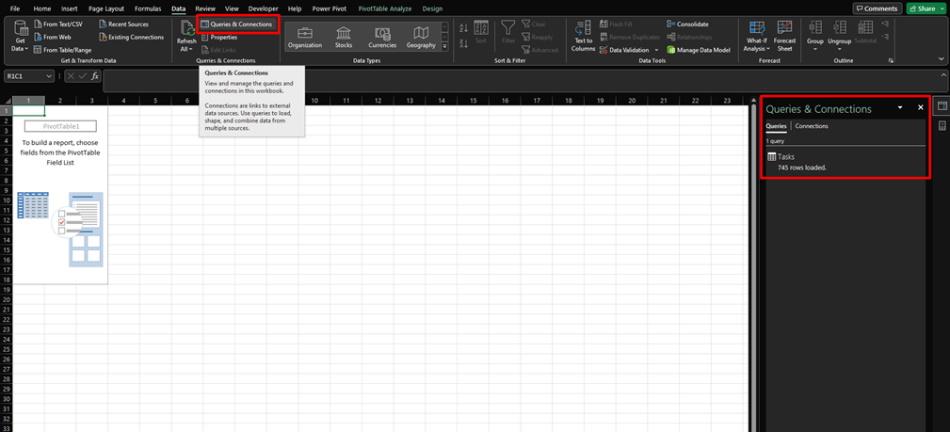Image resolution: width=950 pixels, height=432 pixels.
Task: Open the Formulas tab
Action: [148, 8]
